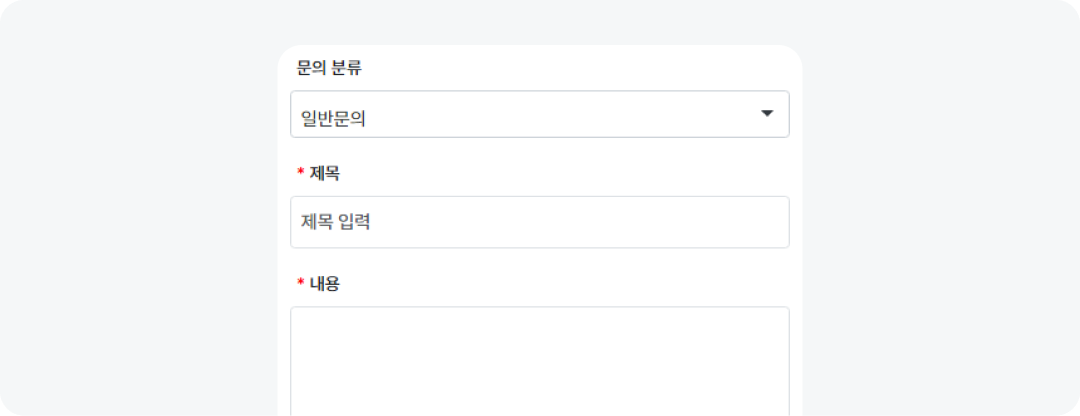Click the center of the 내용 text area
This screenshot has height=416, width=1080.
point(539,362)
